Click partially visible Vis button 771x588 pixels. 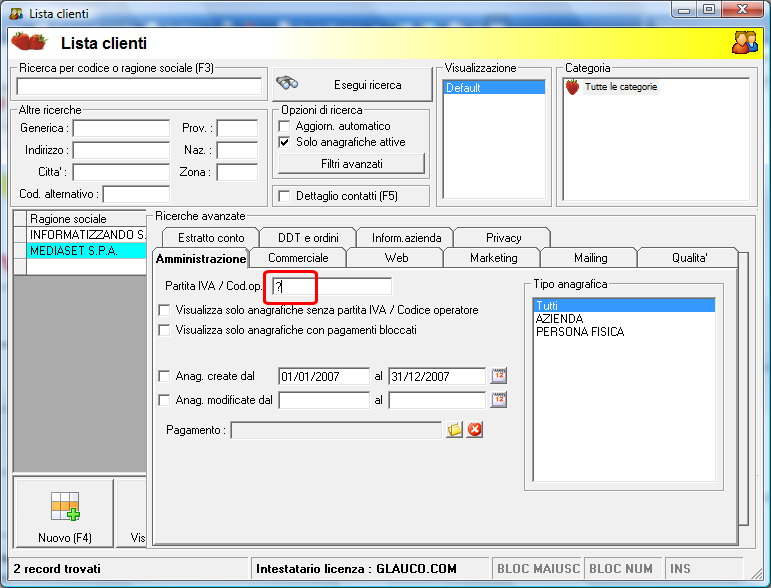[x=132, y=513]
